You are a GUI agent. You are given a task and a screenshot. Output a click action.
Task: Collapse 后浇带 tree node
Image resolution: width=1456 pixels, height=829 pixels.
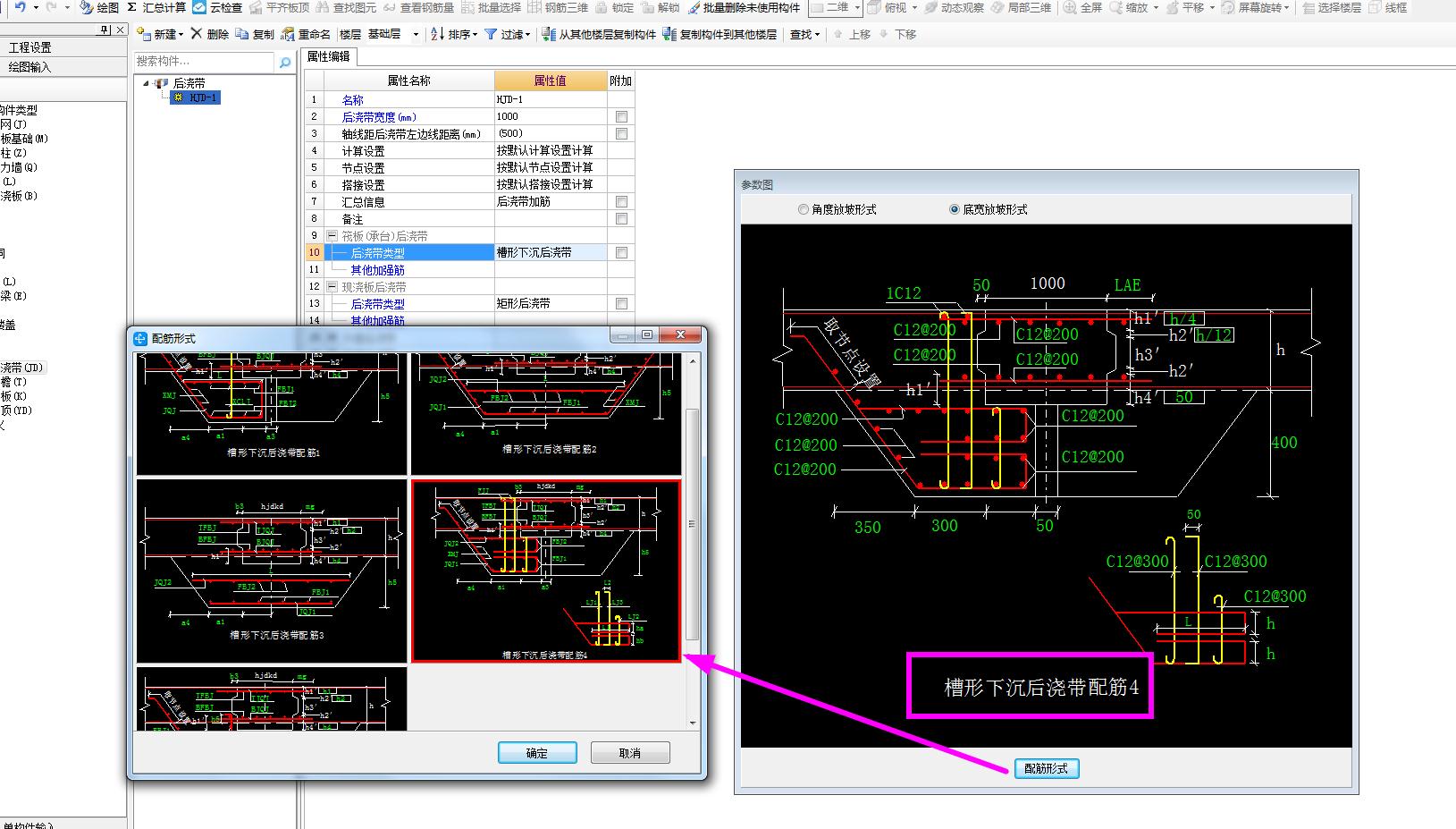pyautogui.click(x=147, y=83)
